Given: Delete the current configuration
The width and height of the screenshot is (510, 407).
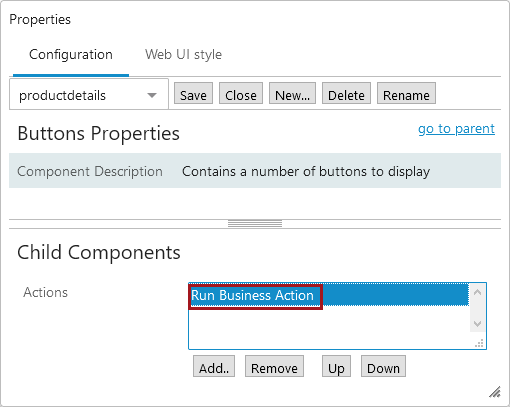Looking at the screenshot, I should click(346, 93).
